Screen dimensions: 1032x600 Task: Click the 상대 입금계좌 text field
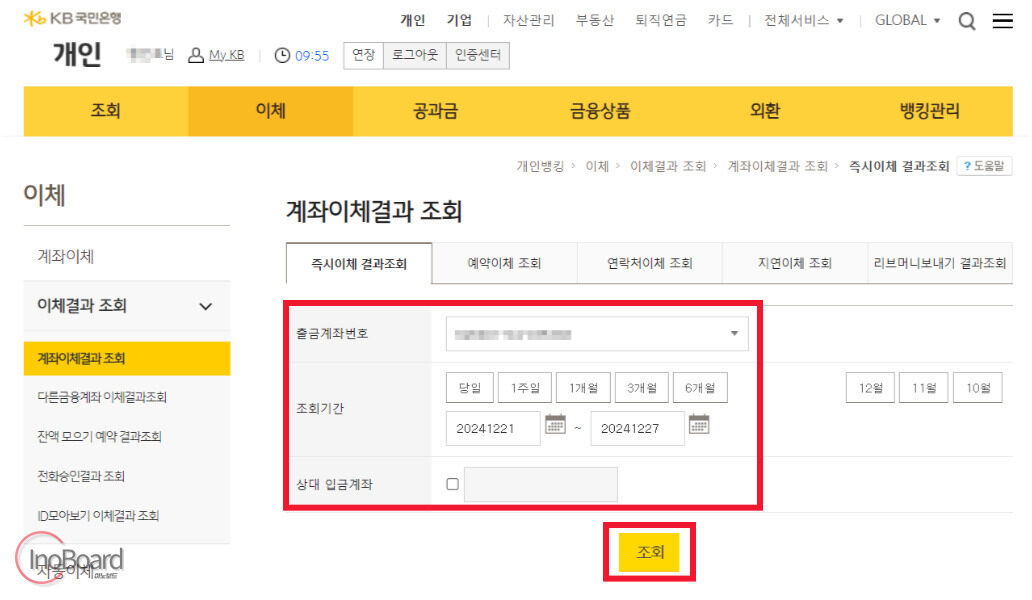540,484
